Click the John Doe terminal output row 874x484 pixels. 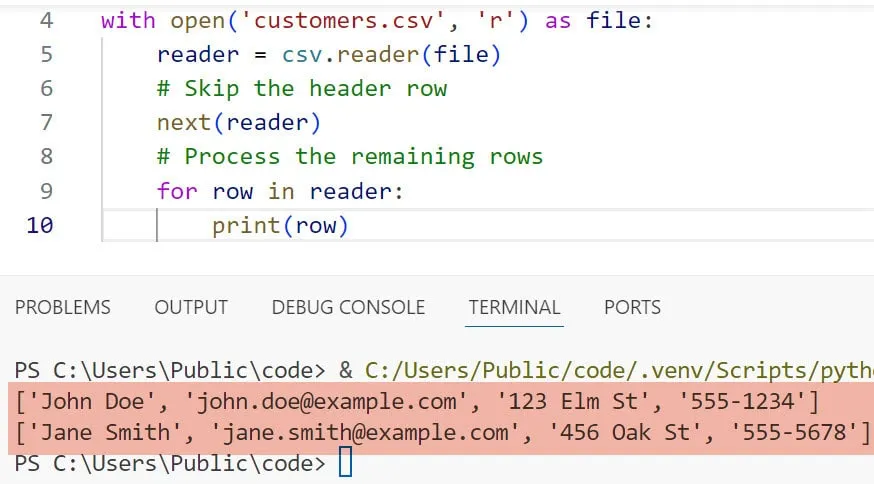pos(417,402)
